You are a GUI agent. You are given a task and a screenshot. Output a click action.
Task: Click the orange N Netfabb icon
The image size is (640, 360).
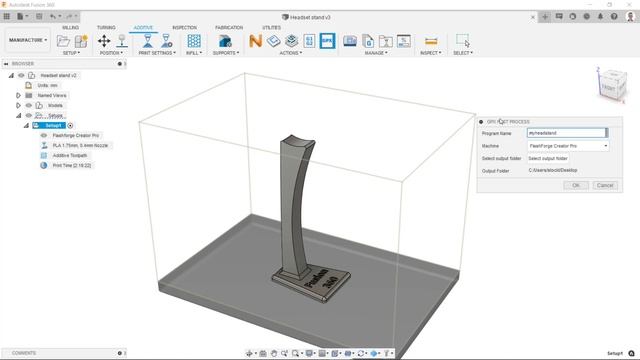point(256,41)
